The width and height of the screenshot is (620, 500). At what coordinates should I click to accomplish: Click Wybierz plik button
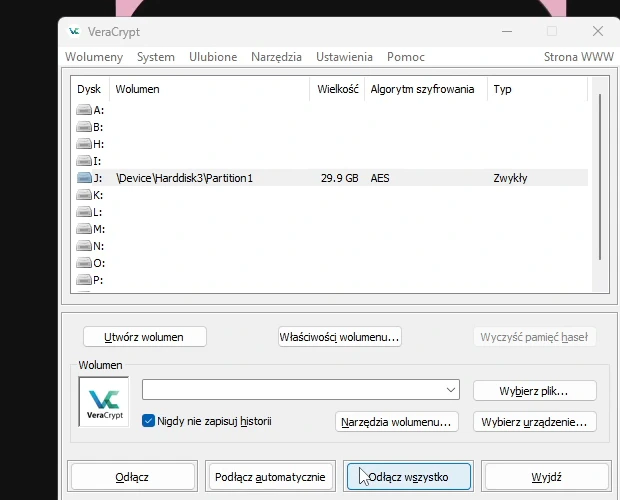click(x=535, y=391)
